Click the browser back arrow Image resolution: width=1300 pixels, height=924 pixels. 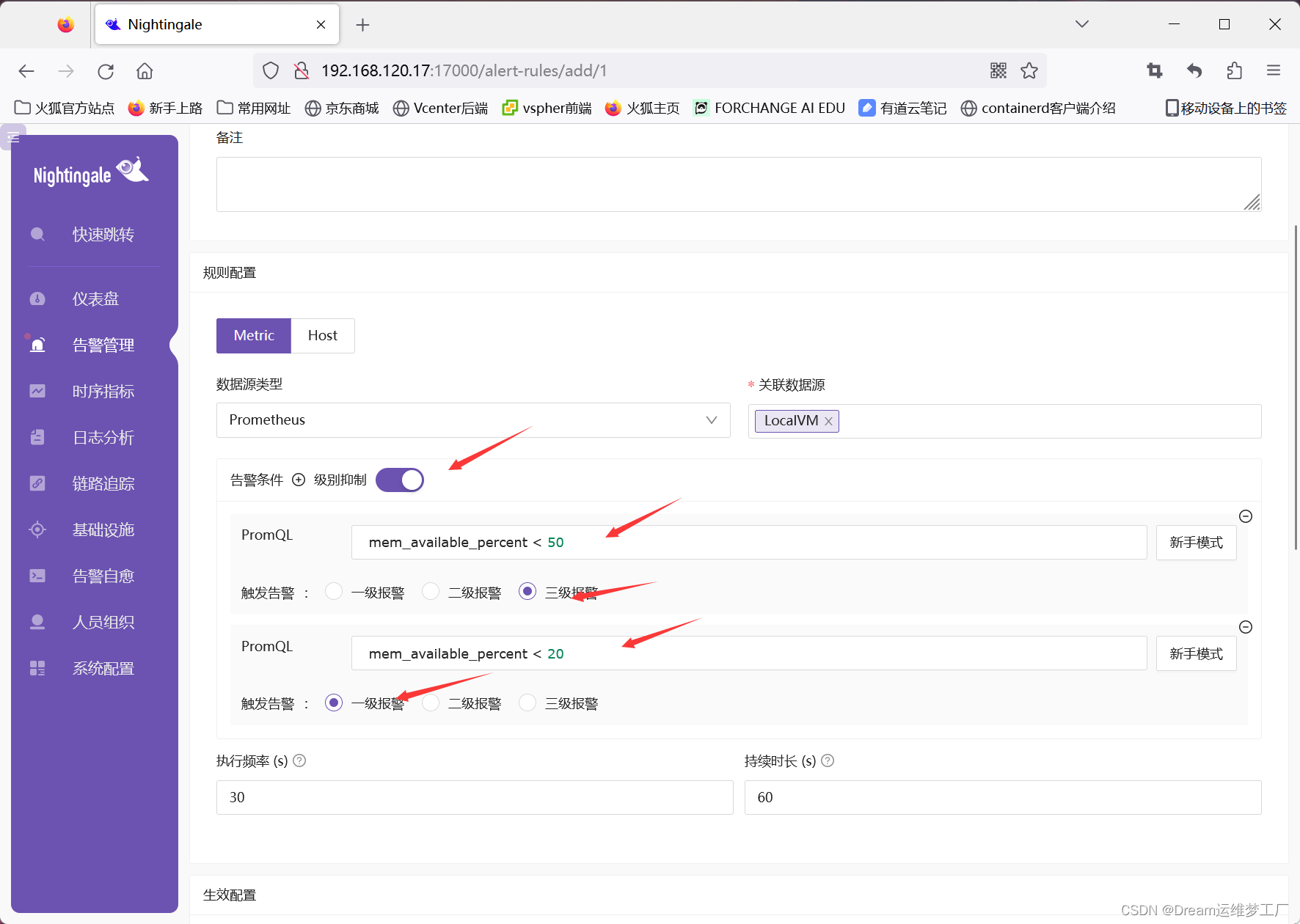(26, 71)
